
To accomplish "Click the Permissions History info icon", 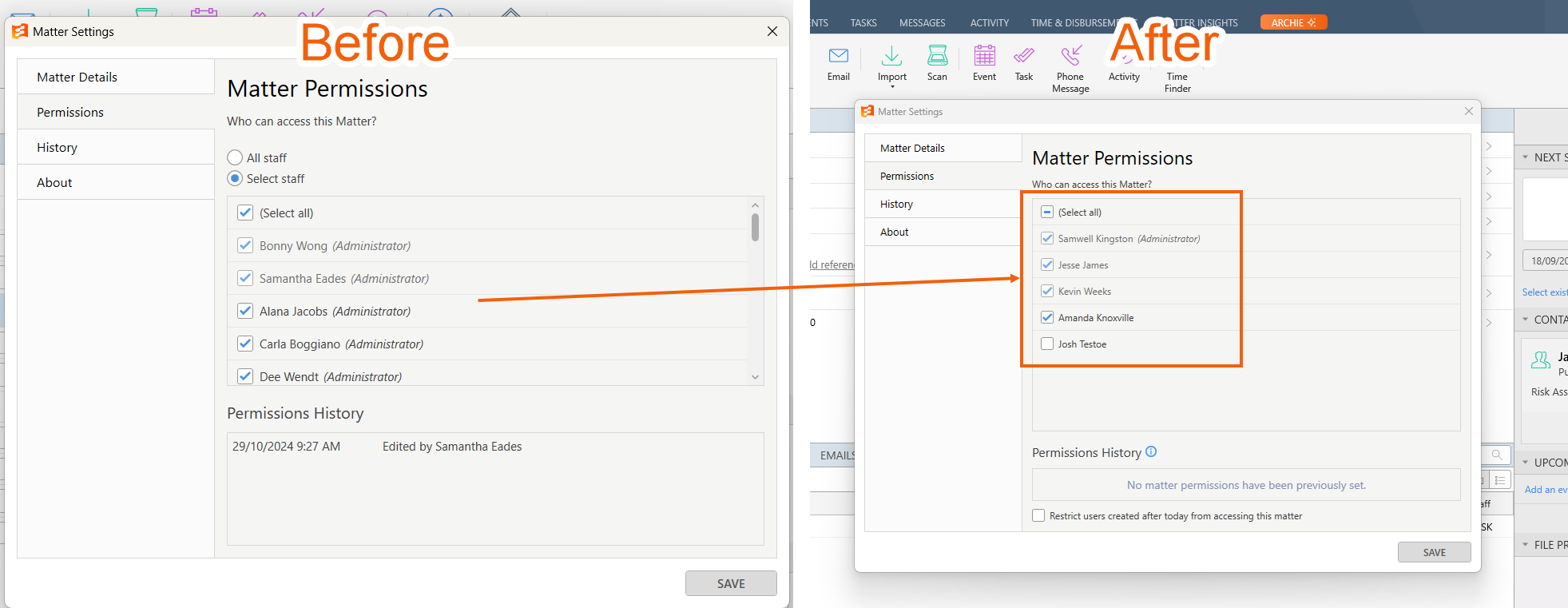I will click(x=1151, y=451).
